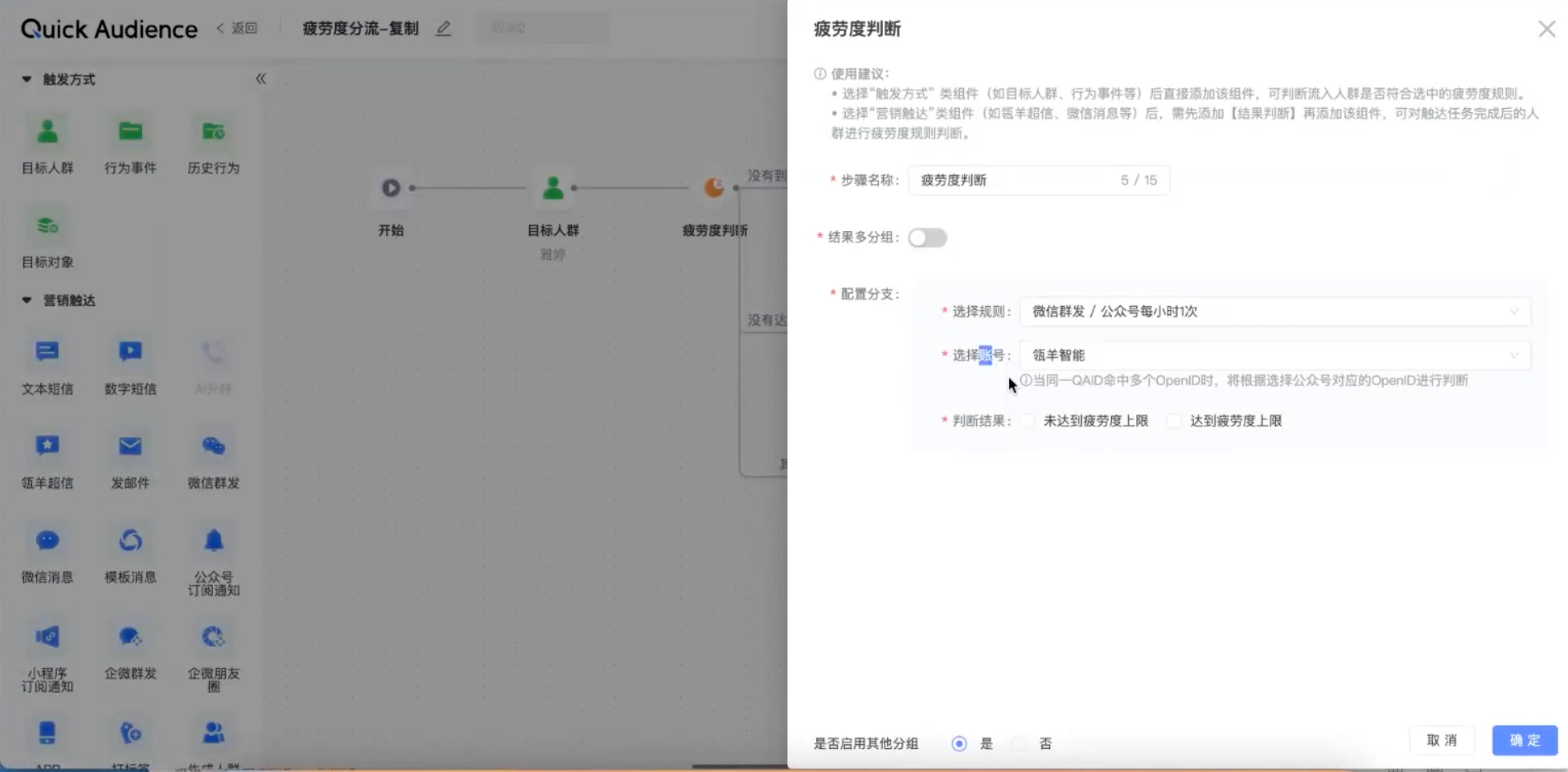Collapse the 触发方式 section

[26, 79]
